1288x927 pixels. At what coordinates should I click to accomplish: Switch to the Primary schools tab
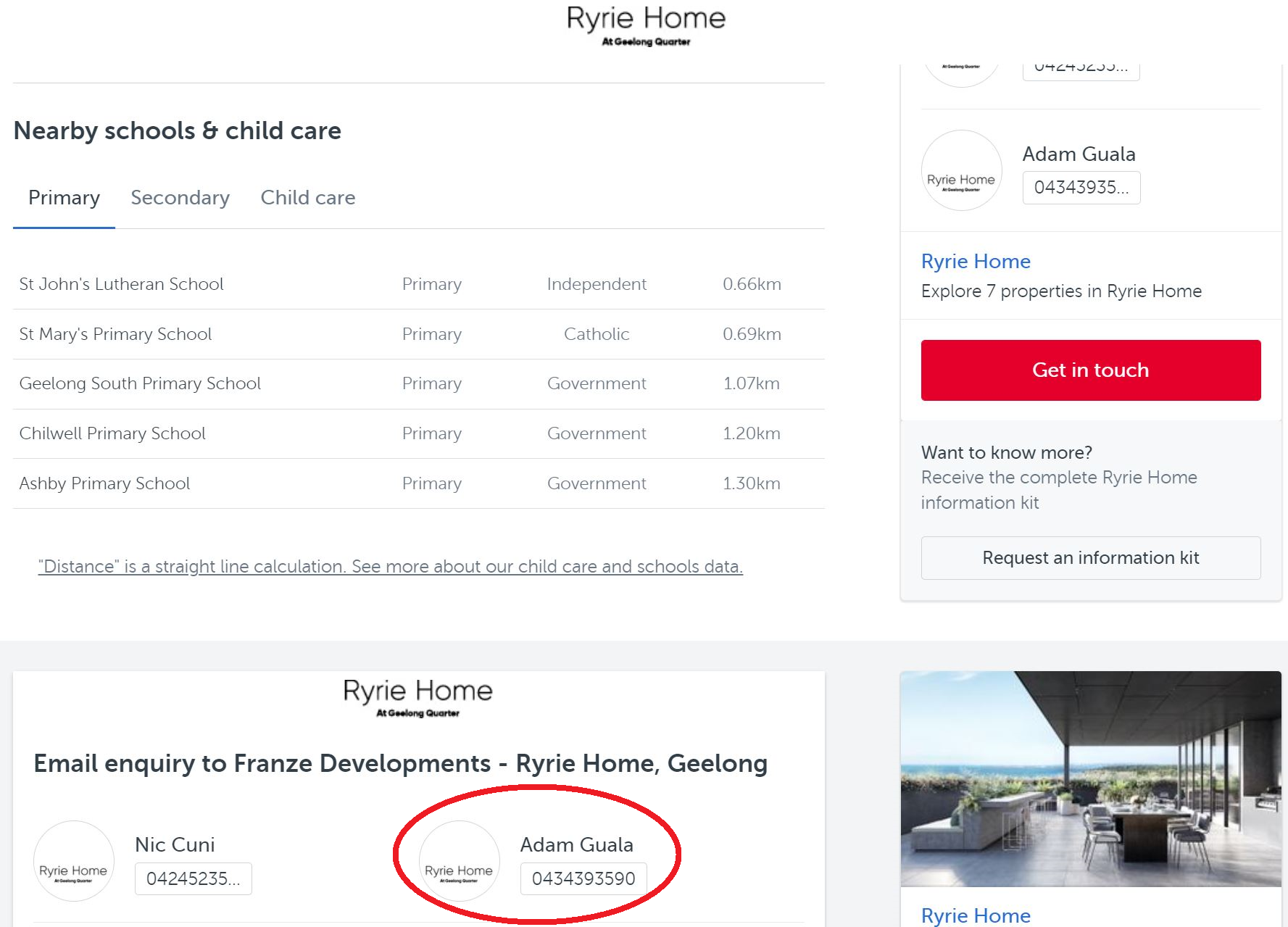64,198
